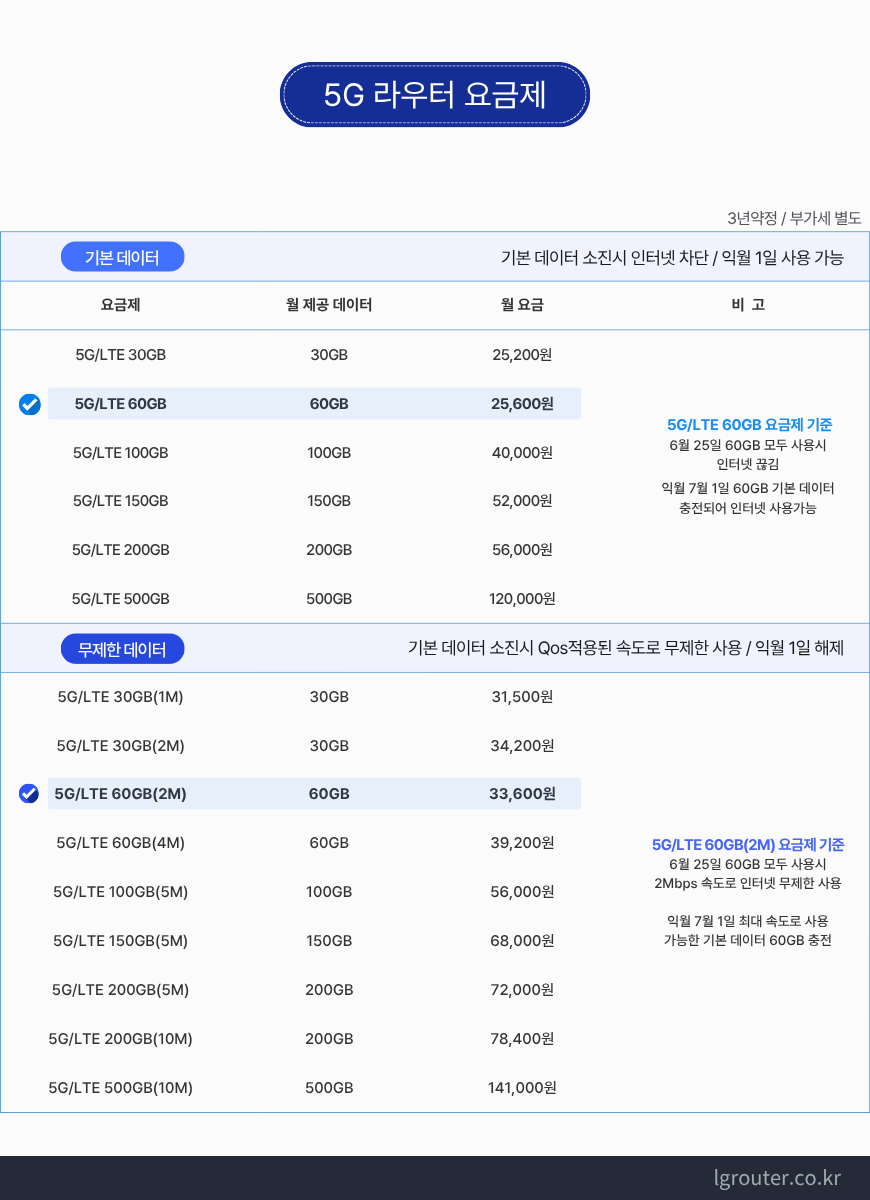Select the 5G/LTE 200GB(5M) plan name

point(120,990)
